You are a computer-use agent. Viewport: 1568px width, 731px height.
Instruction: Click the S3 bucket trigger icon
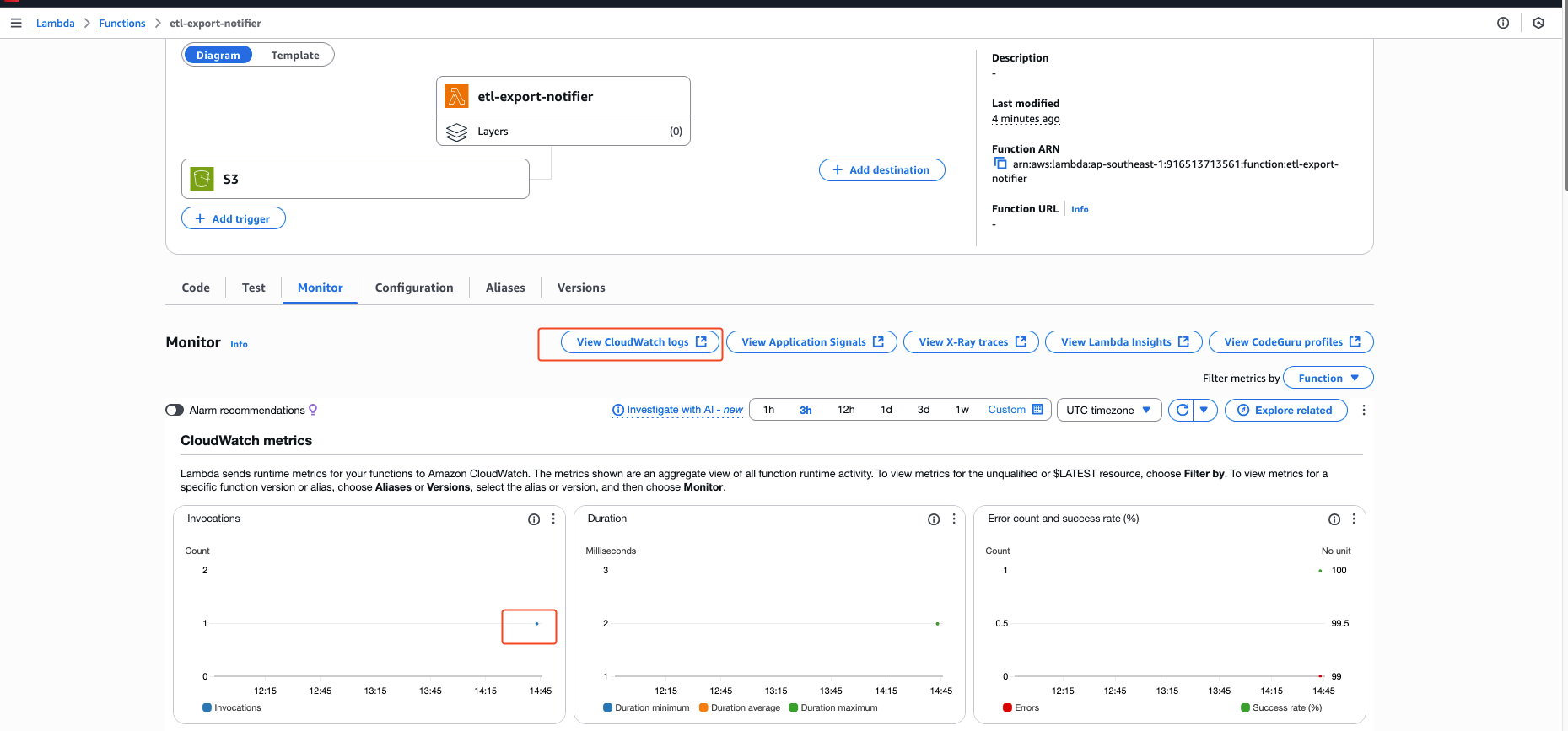(202, 179)
